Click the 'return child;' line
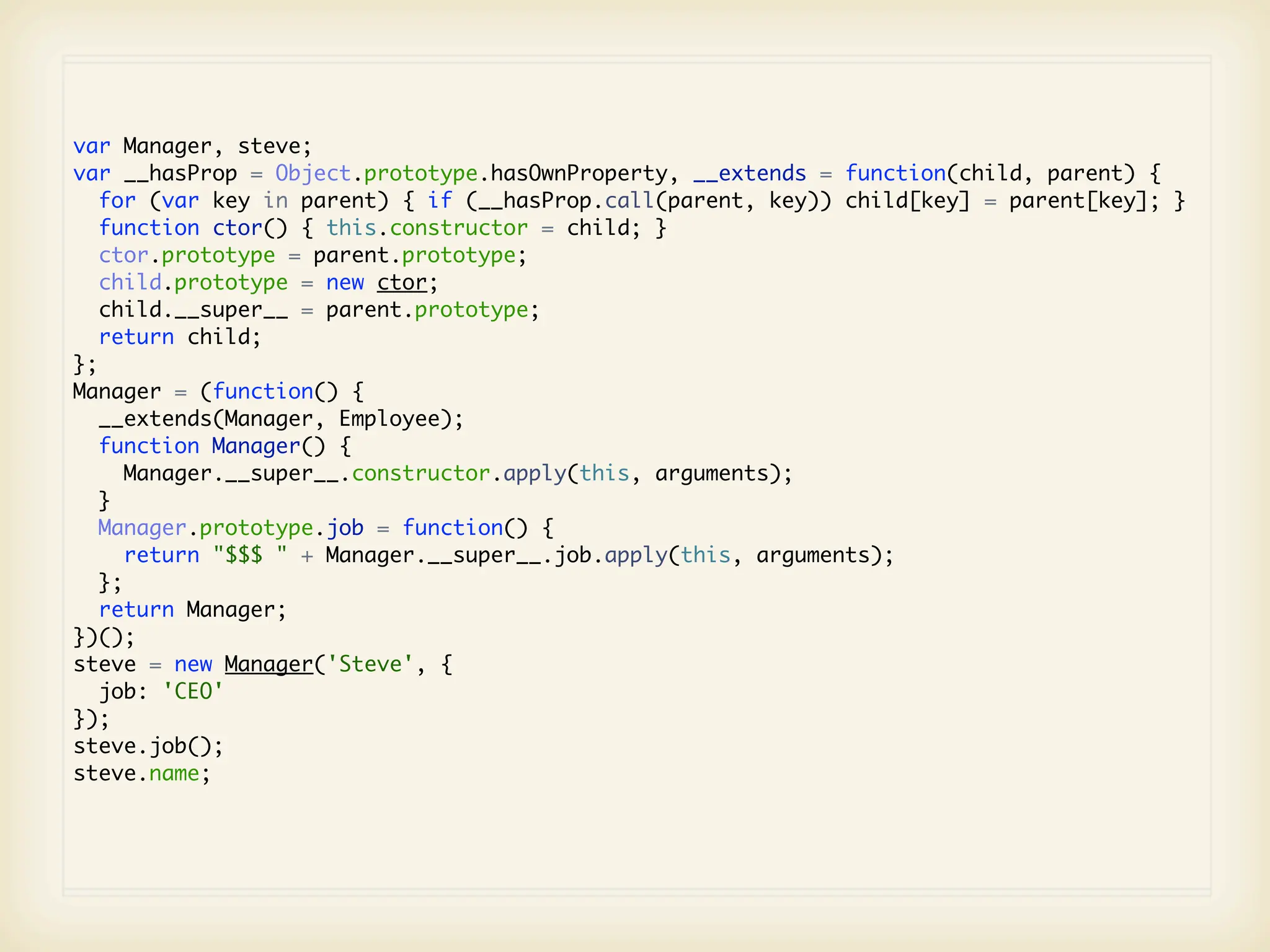1270x952 pixels. [x=180, y=337]
